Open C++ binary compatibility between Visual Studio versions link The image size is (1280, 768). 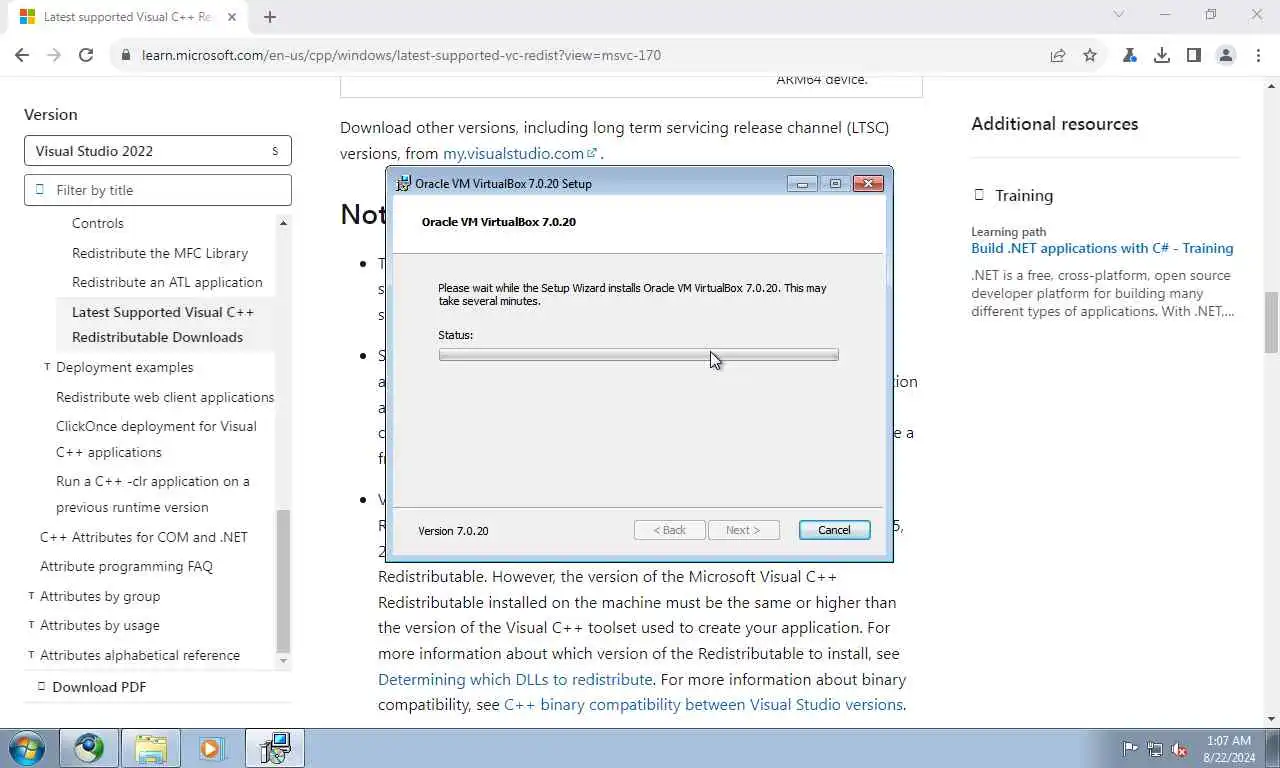point(703,705)
